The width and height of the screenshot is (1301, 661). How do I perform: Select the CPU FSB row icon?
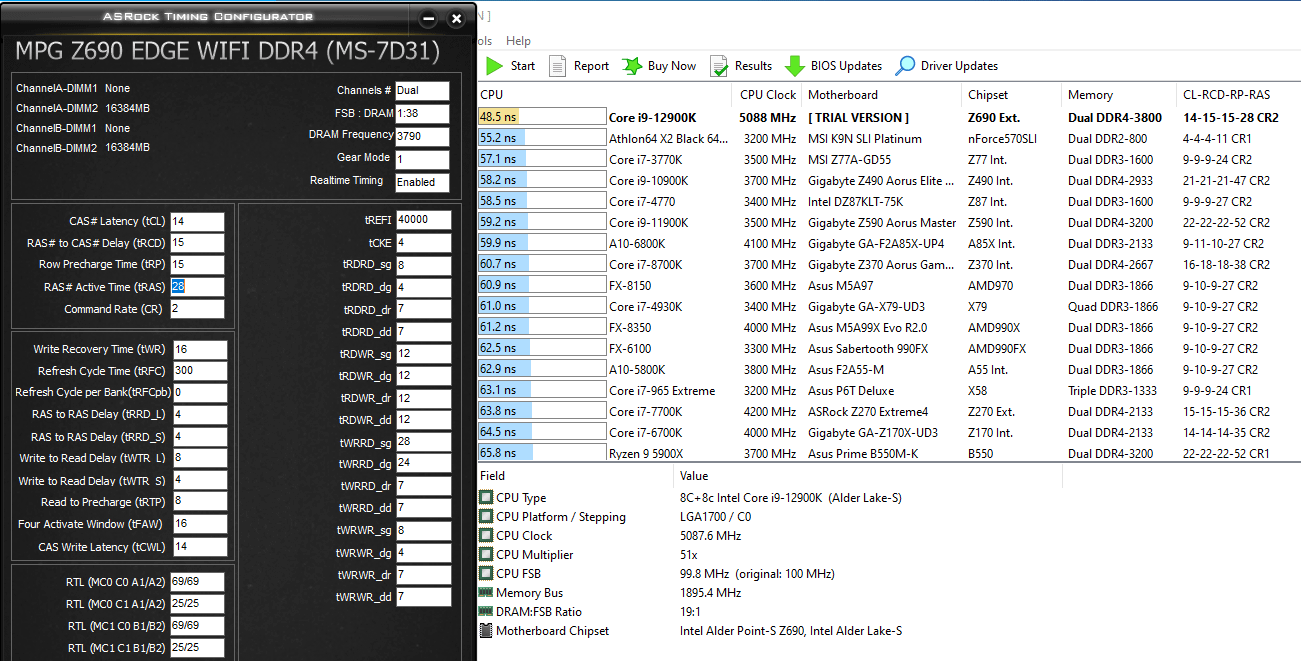point(486,574)
